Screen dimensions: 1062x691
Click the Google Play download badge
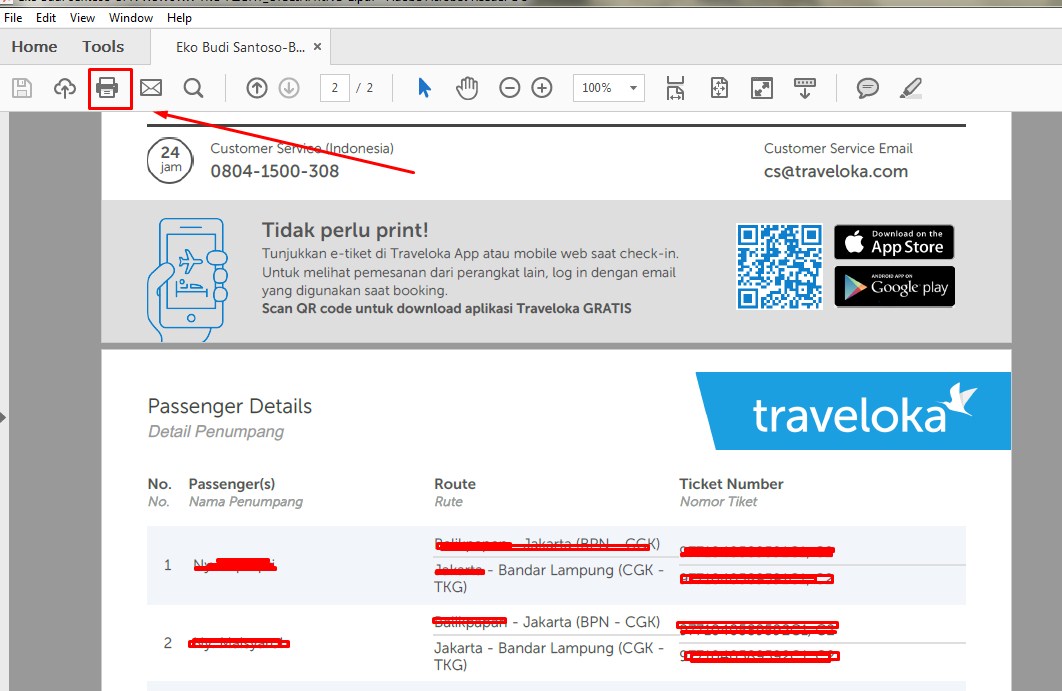(894, 287)
